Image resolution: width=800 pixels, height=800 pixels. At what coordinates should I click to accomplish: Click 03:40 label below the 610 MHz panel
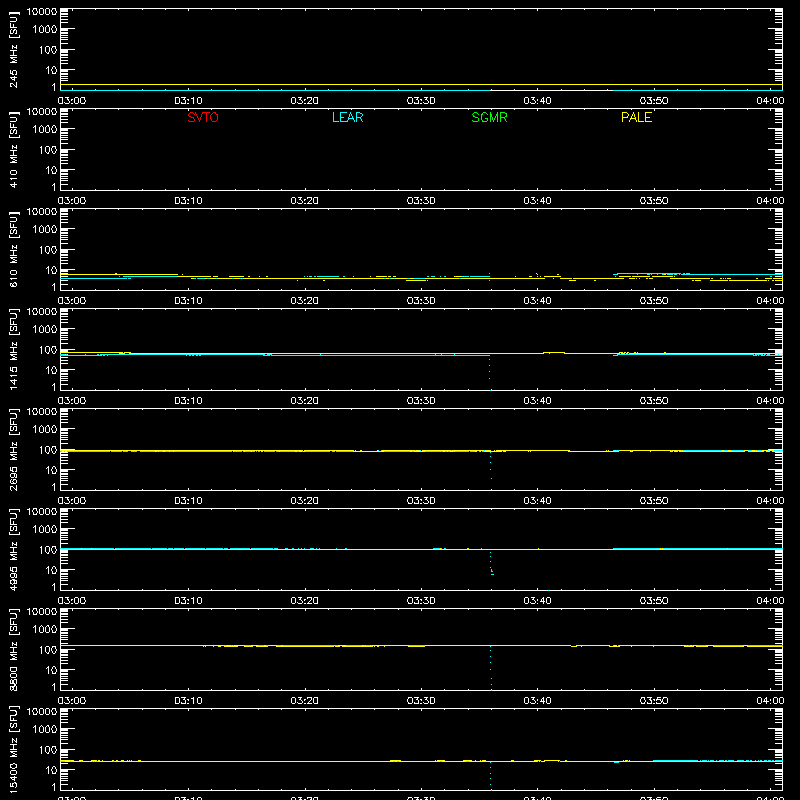pyautogui.click(x=537, y=301)
